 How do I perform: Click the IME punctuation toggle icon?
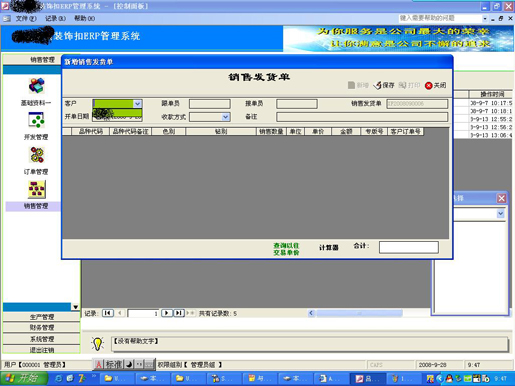[x=139, y=365]
